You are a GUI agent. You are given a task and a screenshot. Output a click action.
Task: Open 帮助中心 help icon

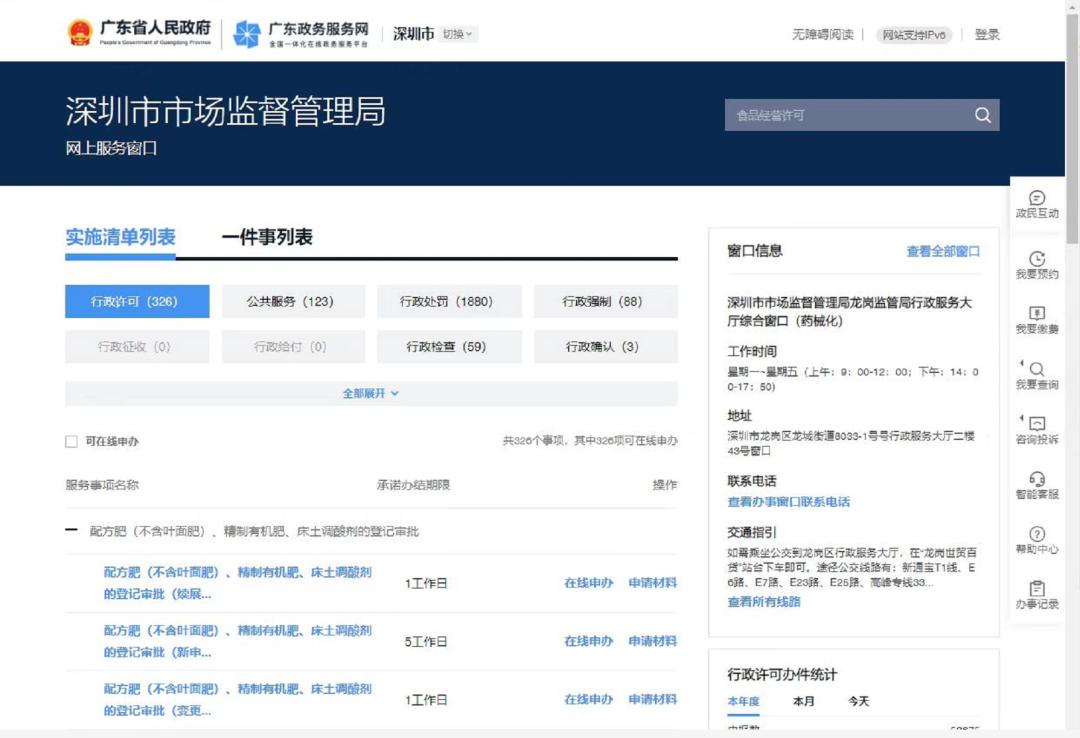(1037, 535)
